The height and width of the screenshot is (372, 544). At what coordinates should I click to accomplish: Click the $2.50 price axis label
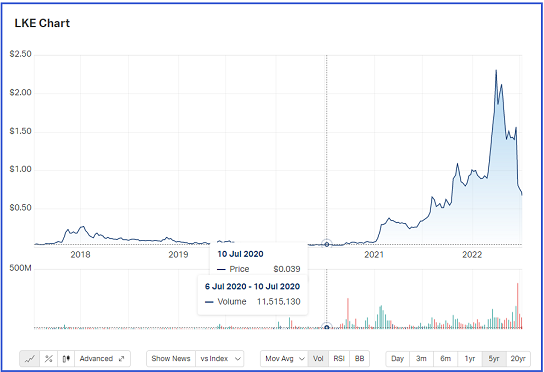[x=20, y=54]
